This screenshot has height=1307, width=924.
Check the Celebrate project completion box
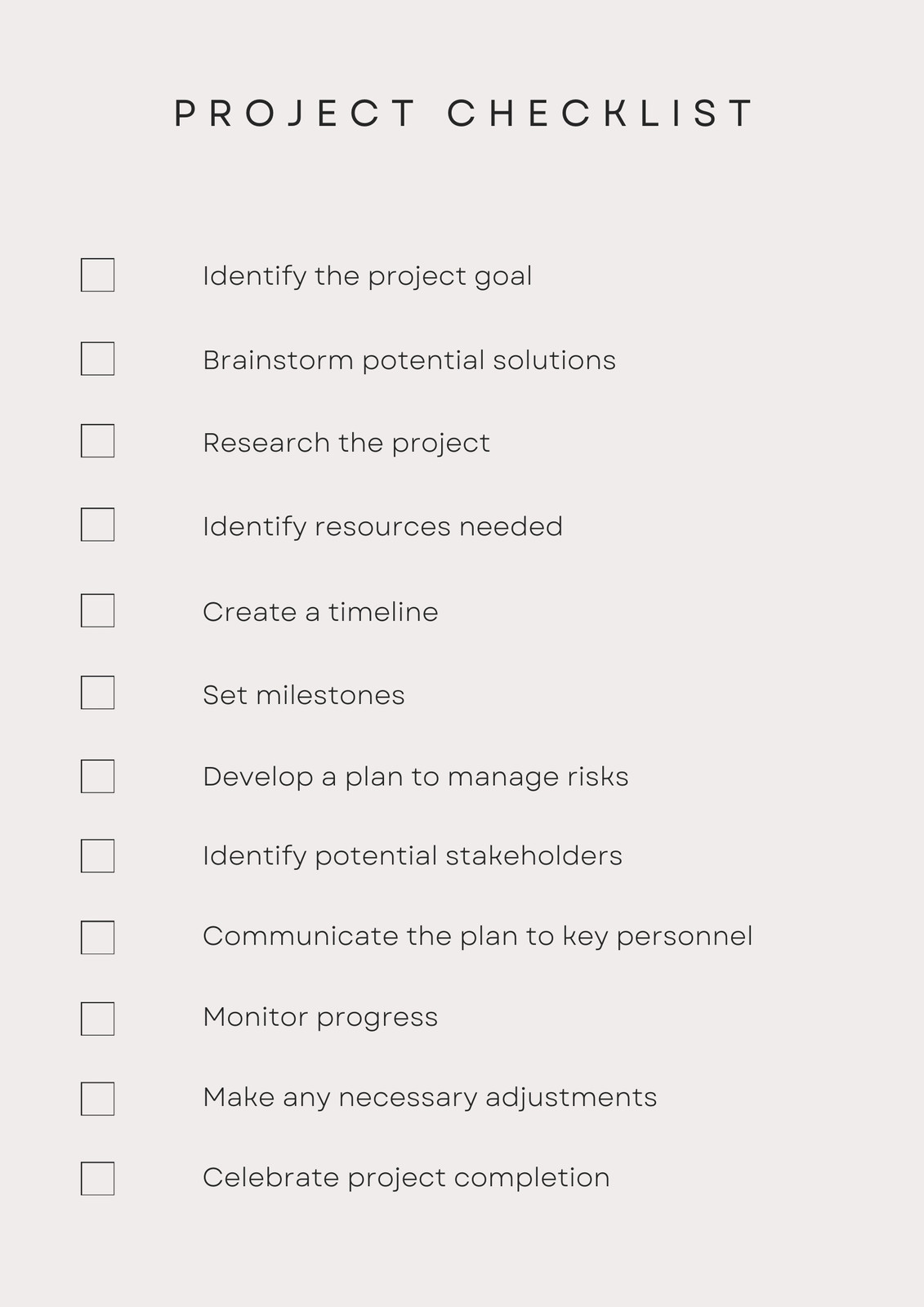pyautogui.click(x=97, y=1179)
